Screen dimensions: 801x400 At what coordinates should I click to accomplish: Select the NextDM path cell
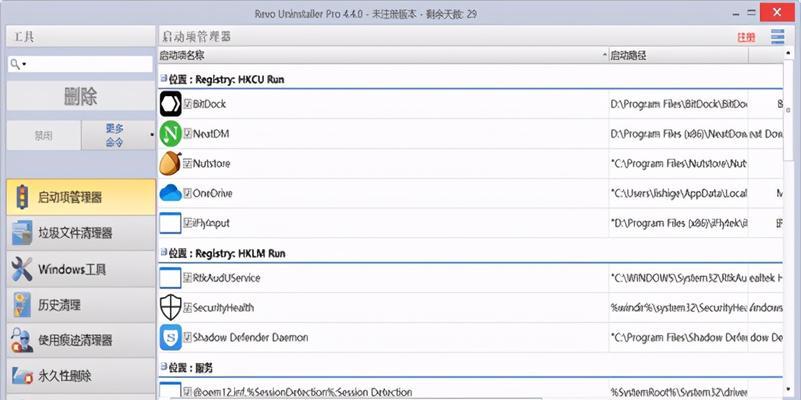tap(679, 134)
